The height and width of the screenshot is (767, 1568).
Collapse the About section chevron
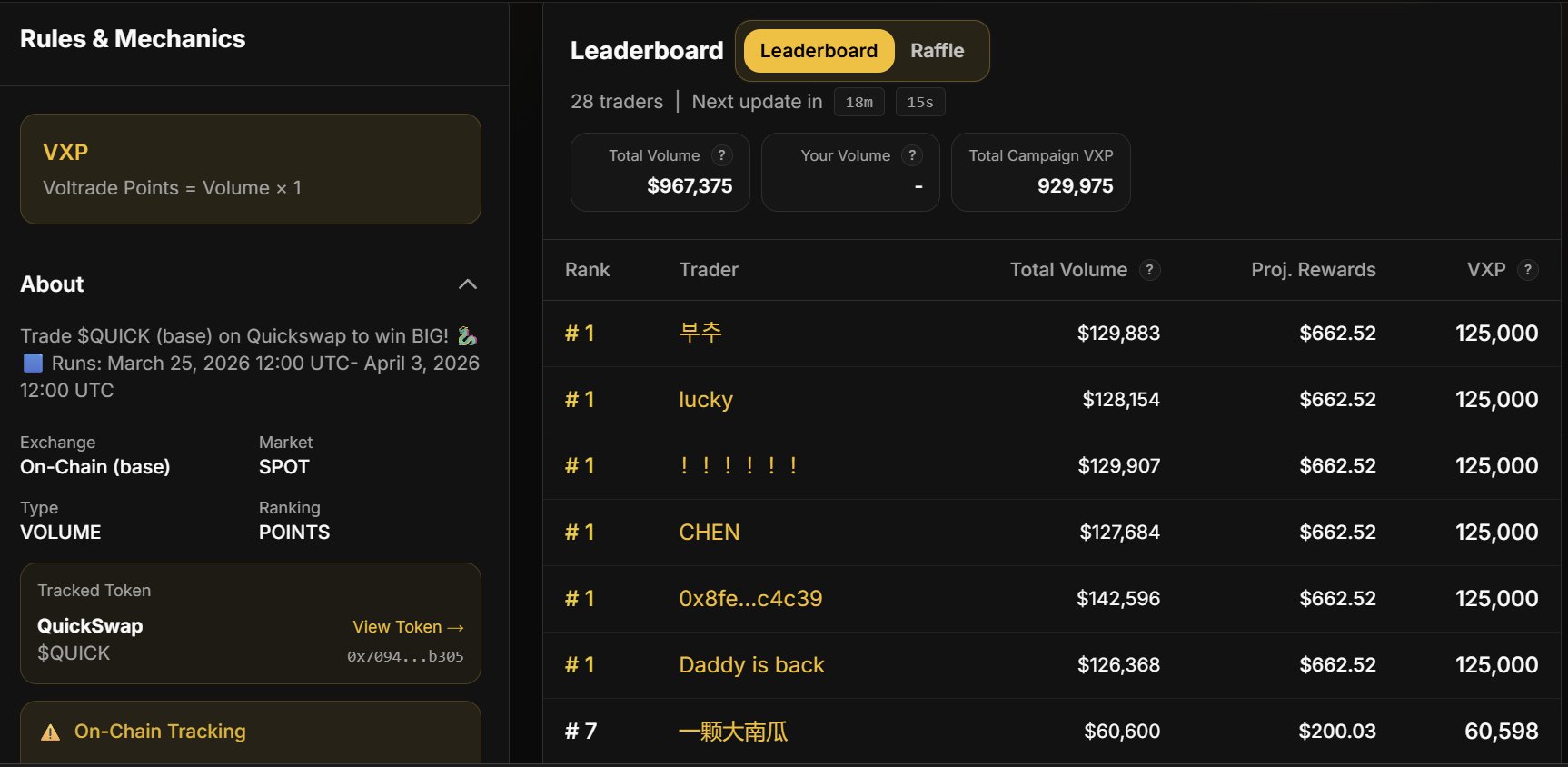(x=468, y=284)
